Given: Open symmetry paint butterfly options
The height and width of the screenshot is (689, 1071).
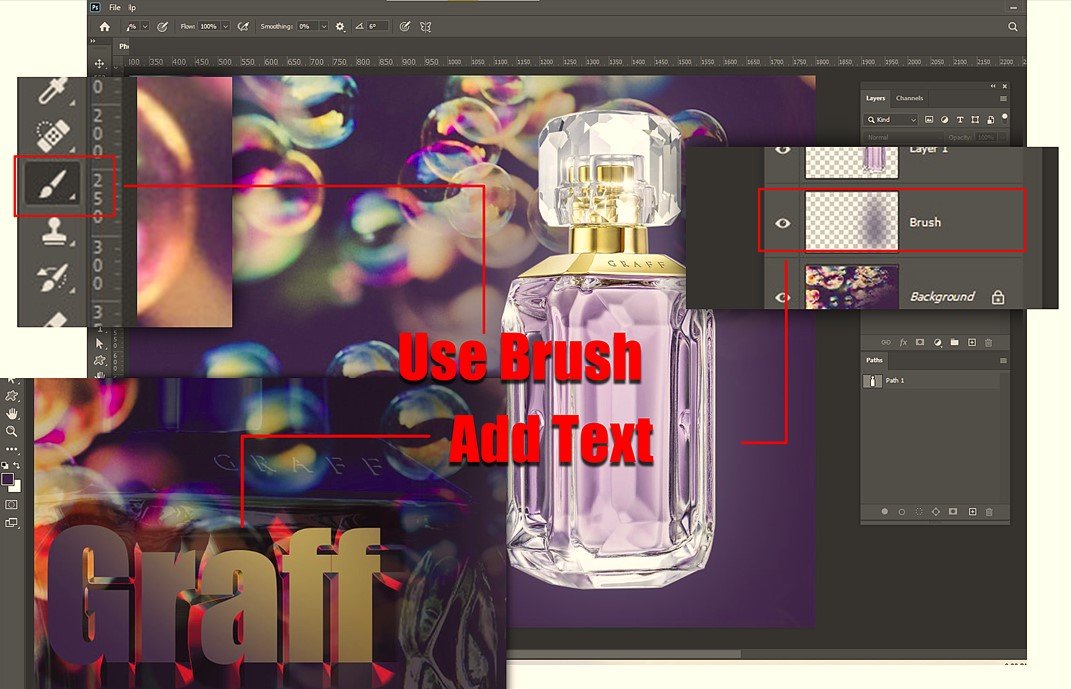Looking at the screenshot, I should 426,27.
